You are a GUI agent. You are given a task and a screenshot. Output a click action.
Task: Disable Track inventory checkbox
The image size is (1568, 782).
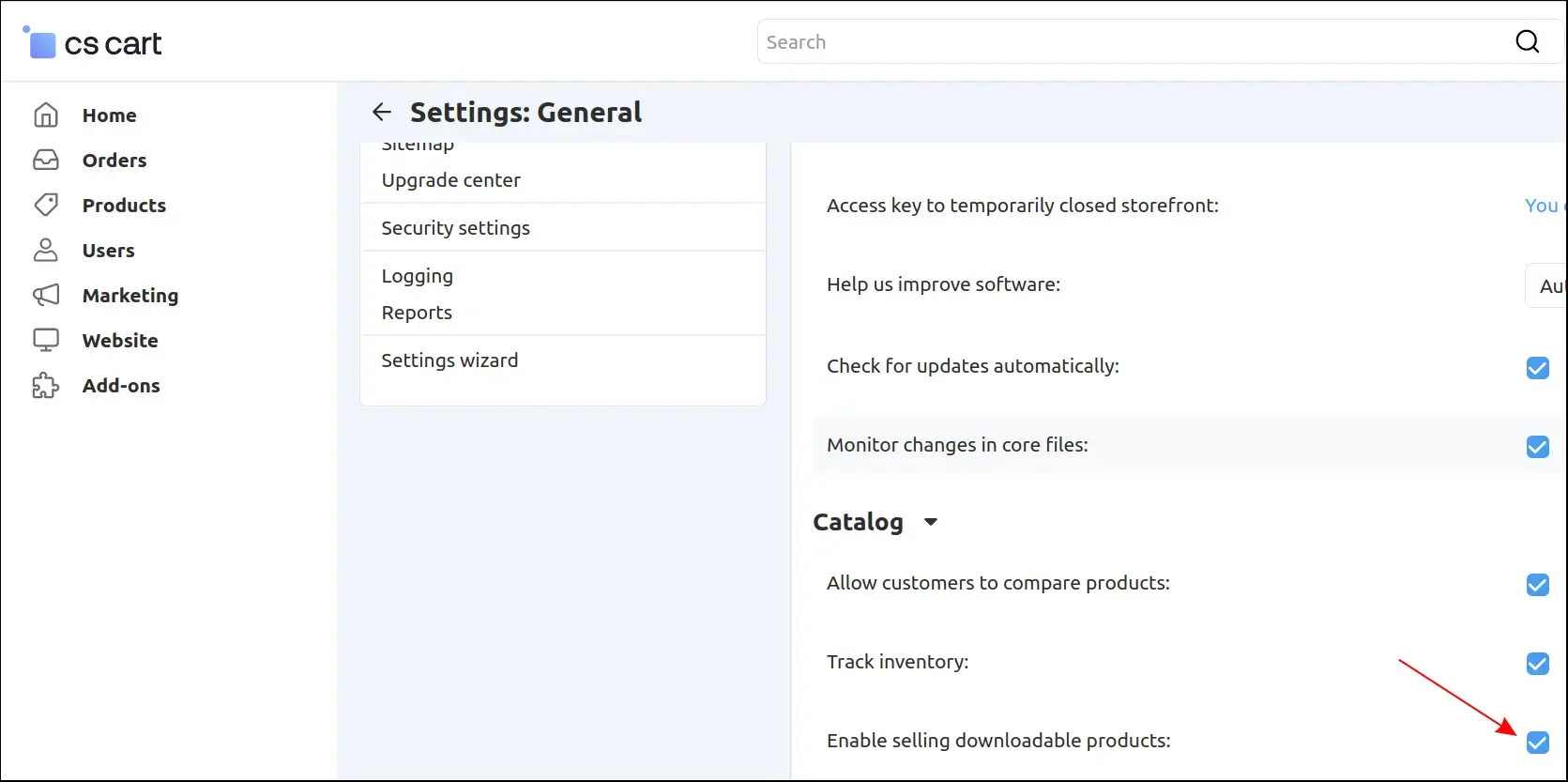pyautogui.click(x=1537, y=664)
